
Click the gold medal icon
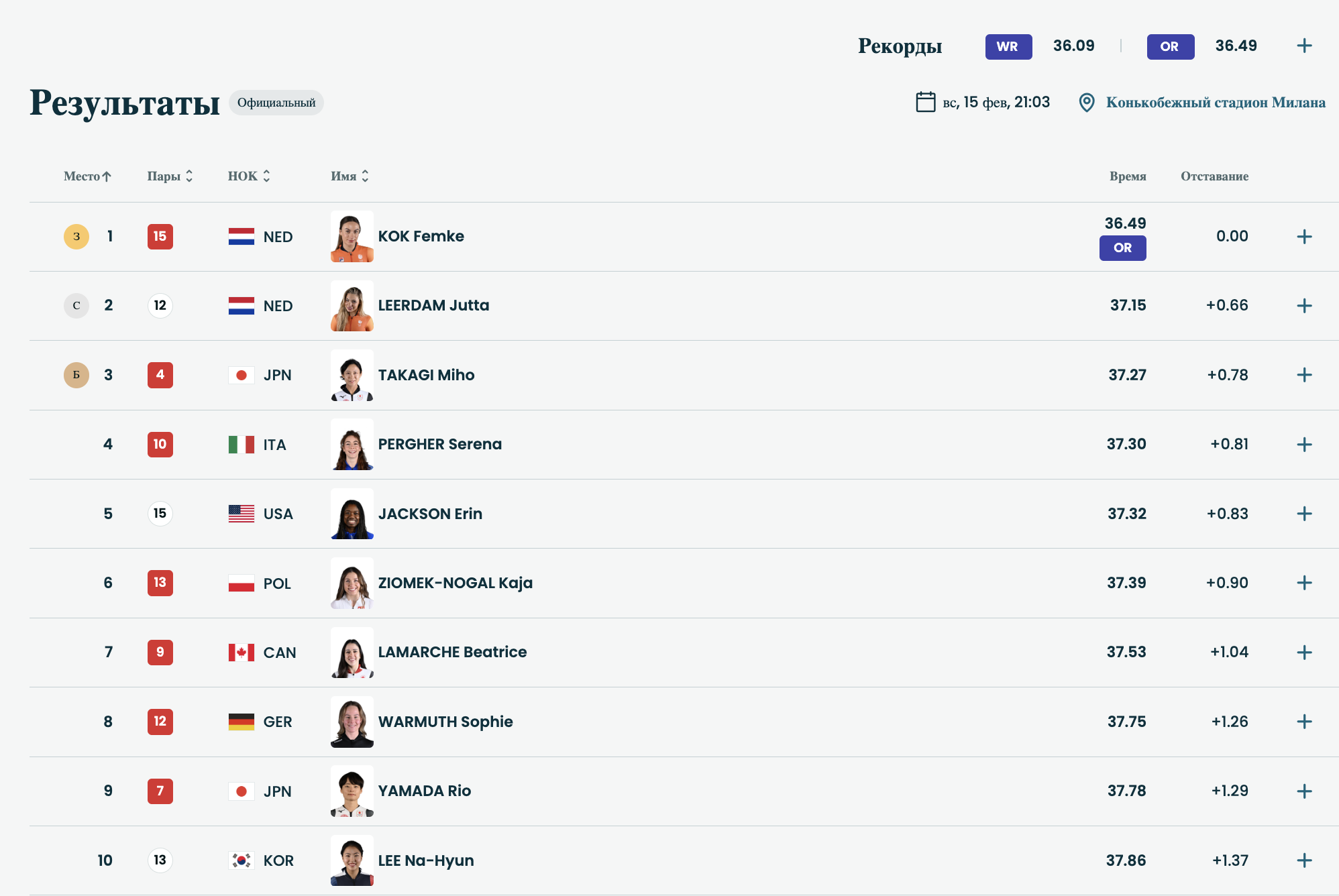[76, 237]
